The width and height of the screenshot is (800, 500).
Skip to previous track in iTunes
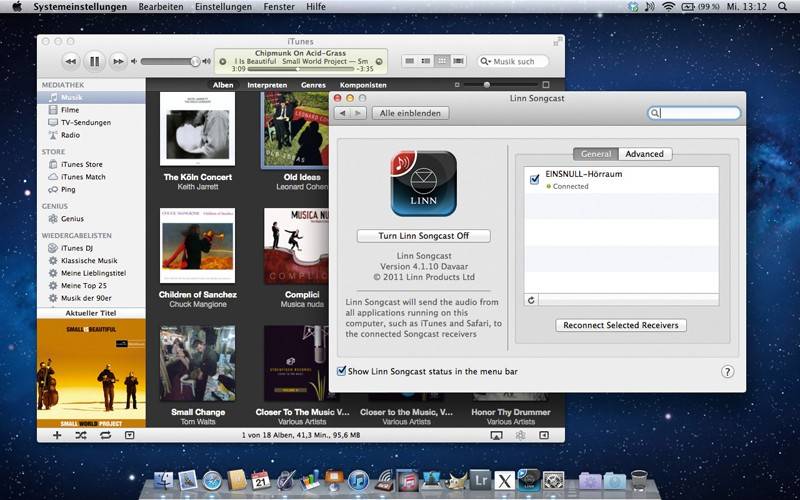71,62
